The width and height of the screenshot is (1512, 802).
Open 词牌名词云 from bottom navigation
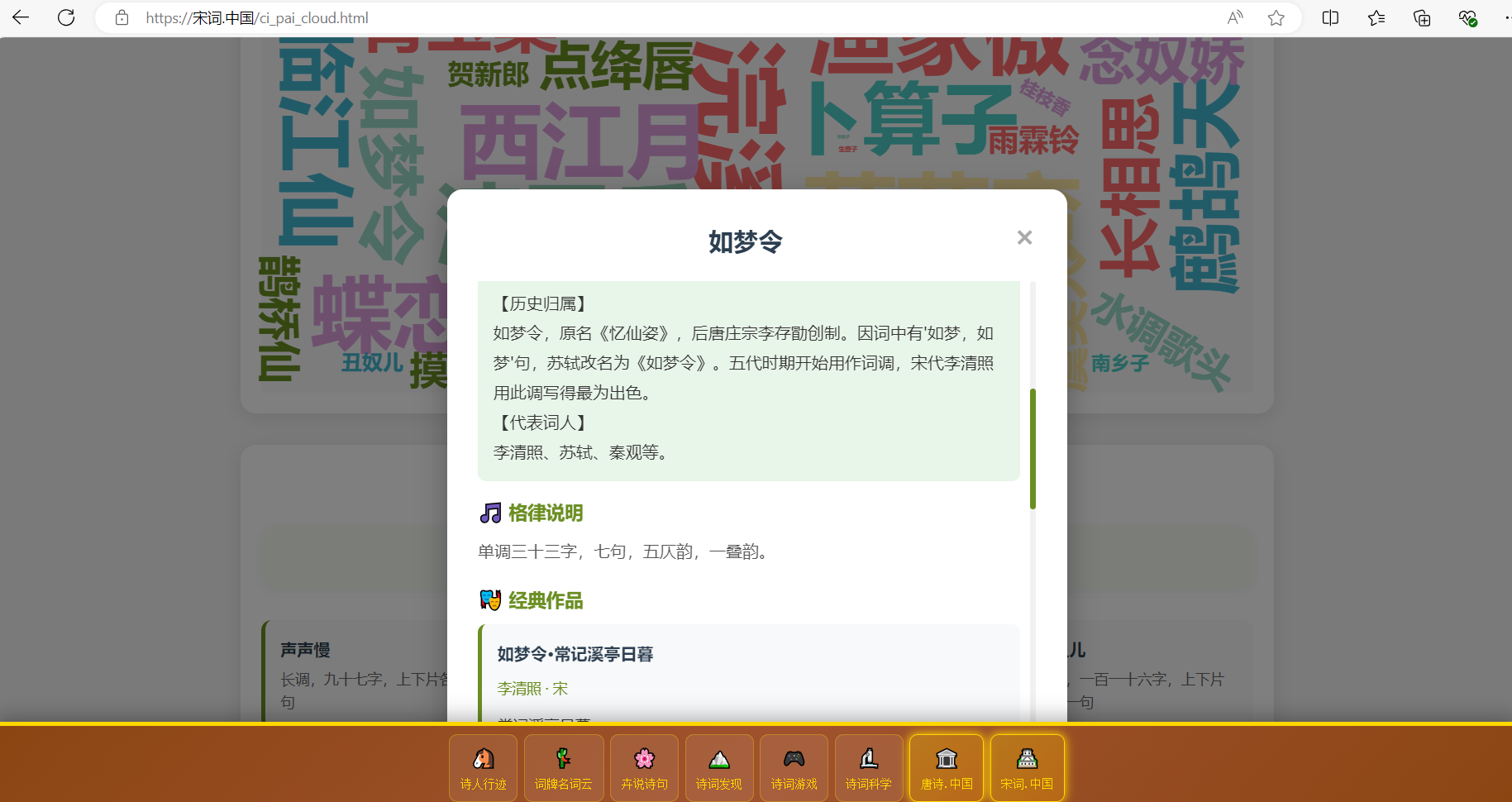pyautogui.click(x=563, y=767)
